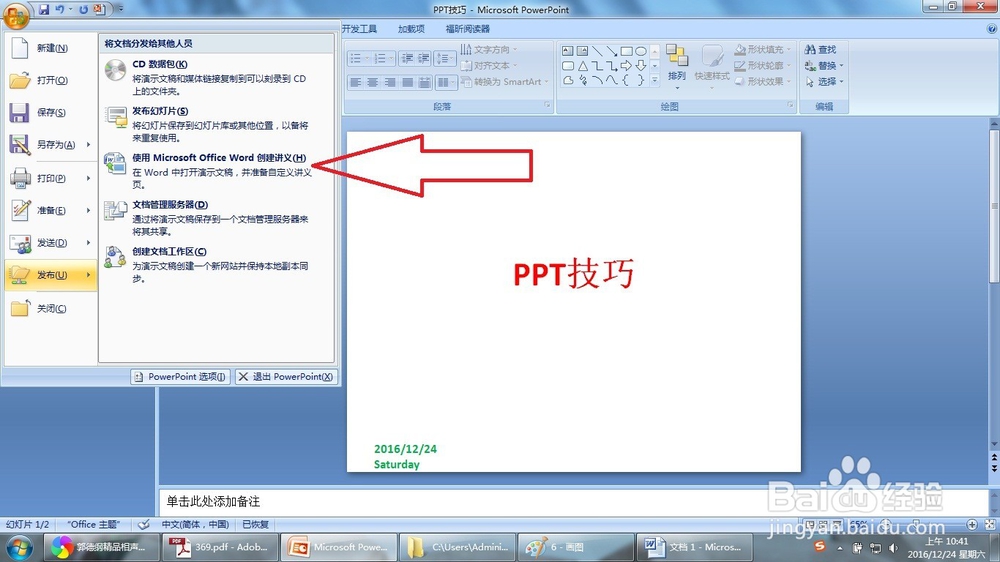Open the 形状轮廓 dropdown

tap(763, 66)
